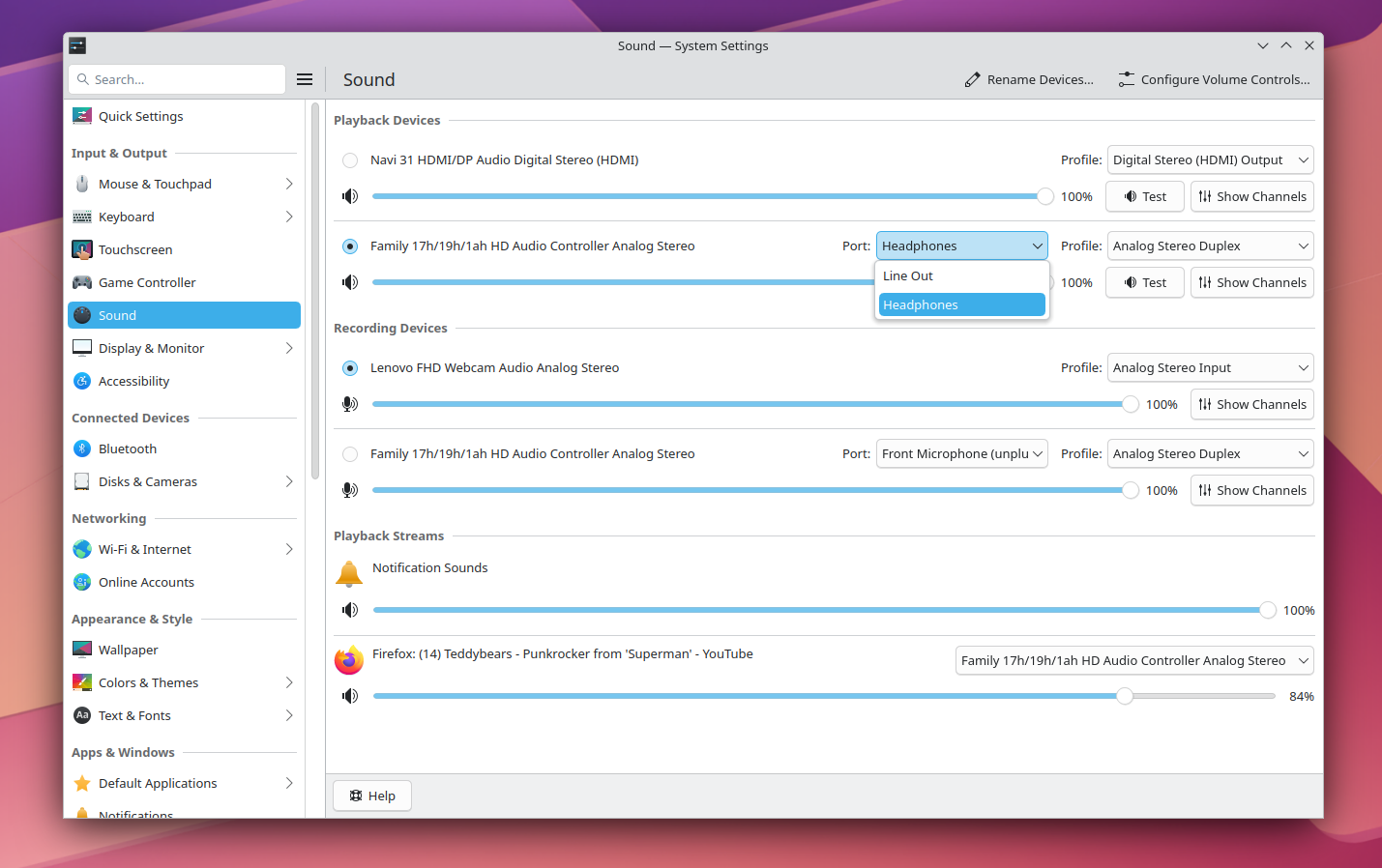The height and width of the screenshot is (868, 1382).
Task: Expand Mouse & Touchpad chevron
Action: [289, 184]
